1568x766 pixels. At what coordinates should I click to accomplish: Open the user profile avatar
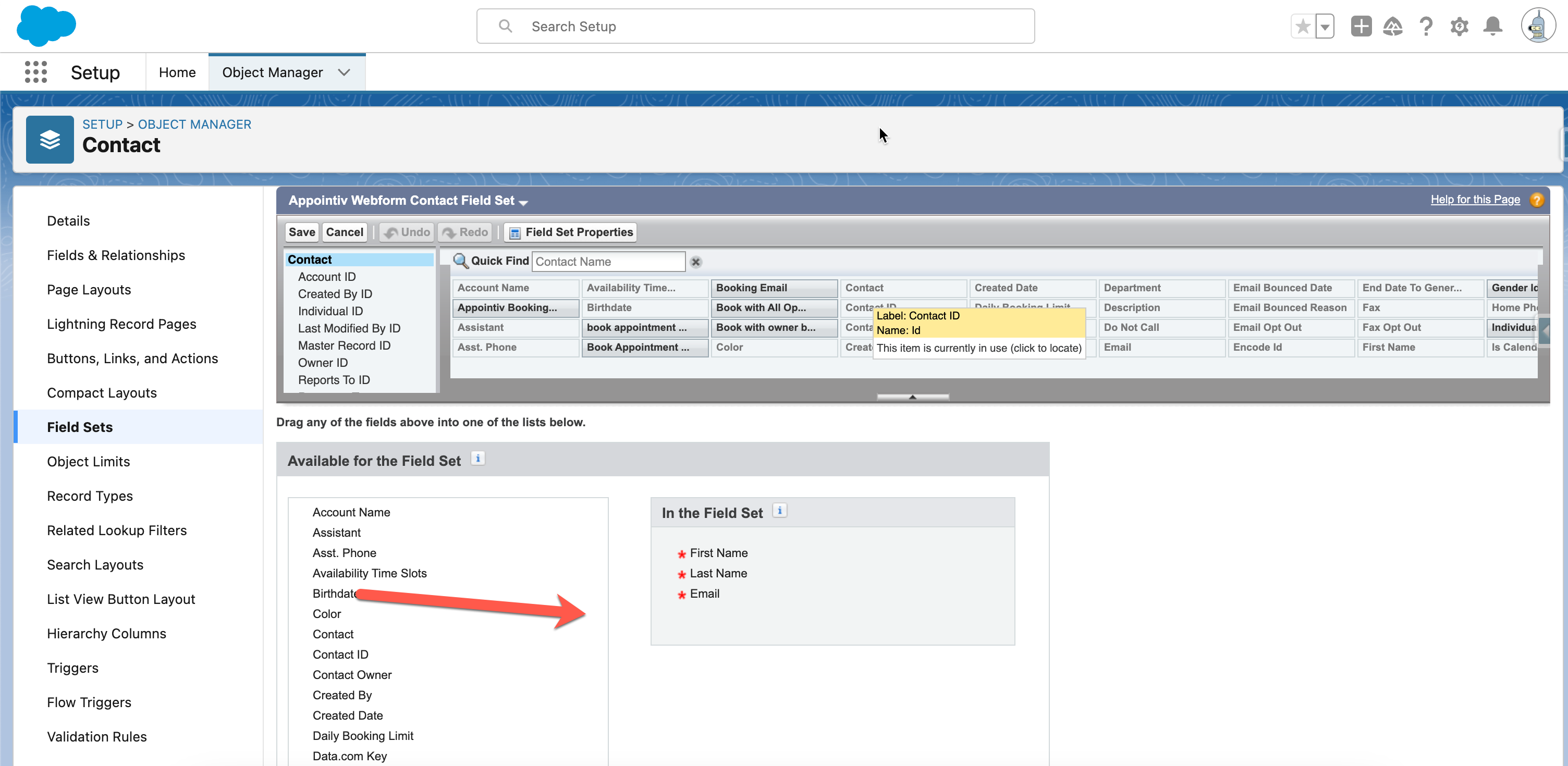click(x=1538, y=26)
